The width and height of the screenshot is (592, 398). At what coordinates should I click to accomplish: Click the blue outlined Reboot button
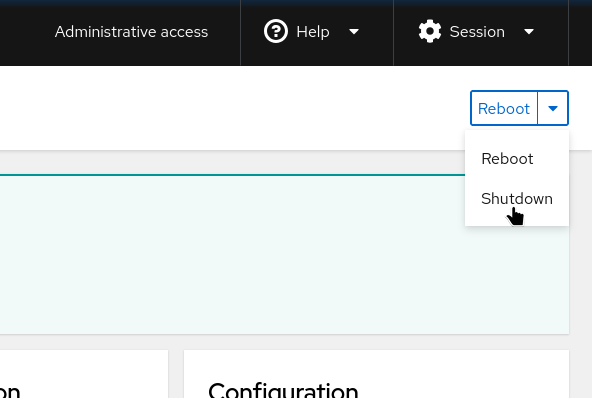pyautogui.click(x=504, y=108)
